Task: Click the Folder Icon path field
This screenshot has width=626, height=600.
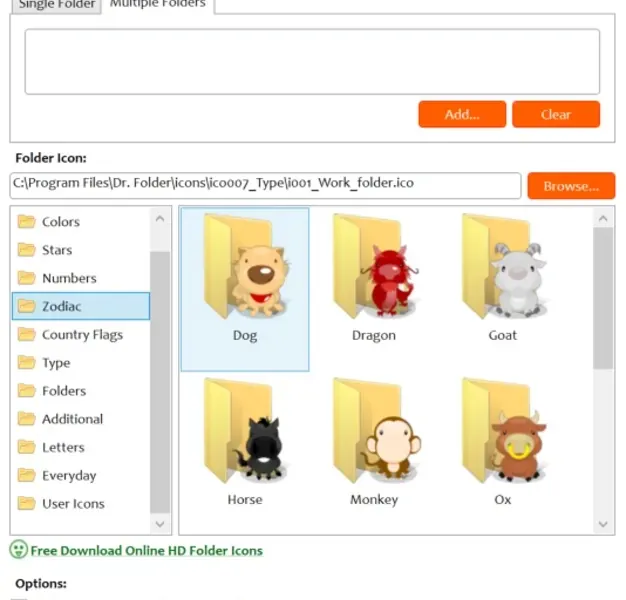Action: click(x=265, y=185)
